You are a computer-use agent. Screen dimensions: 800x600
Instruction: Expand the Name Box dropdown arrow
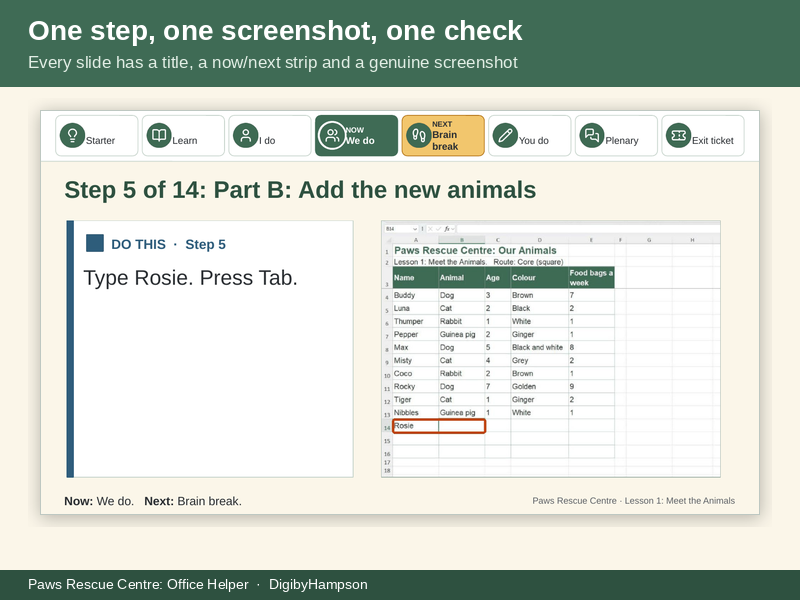[415, 229]
